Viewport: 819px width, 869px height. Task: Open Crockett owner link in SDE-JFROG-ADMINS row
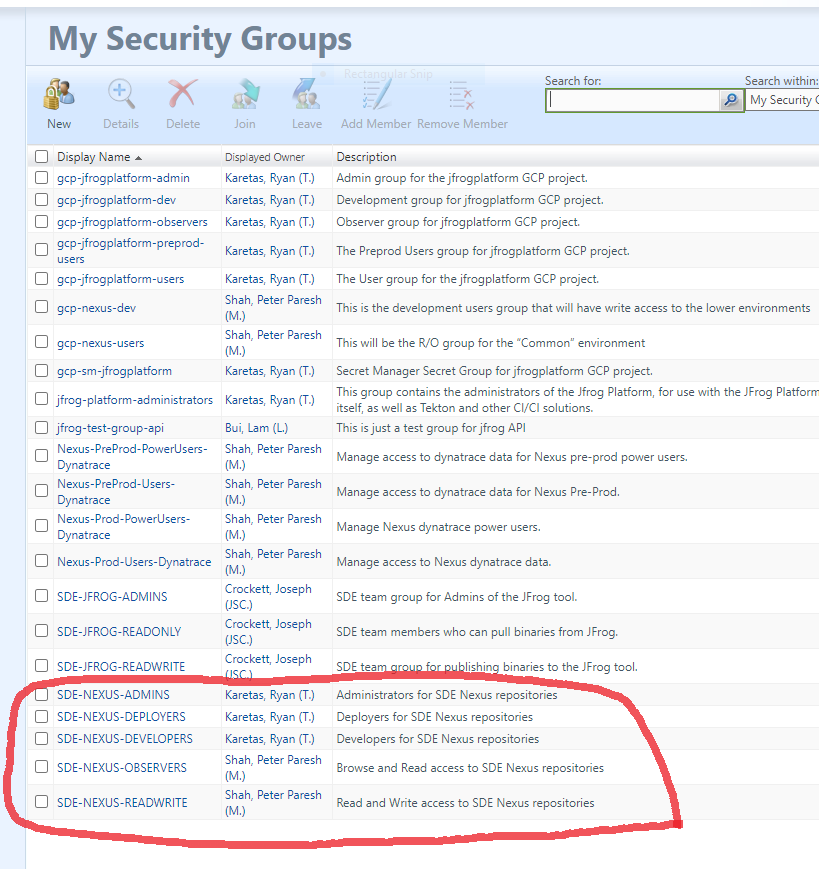(268, 597)
